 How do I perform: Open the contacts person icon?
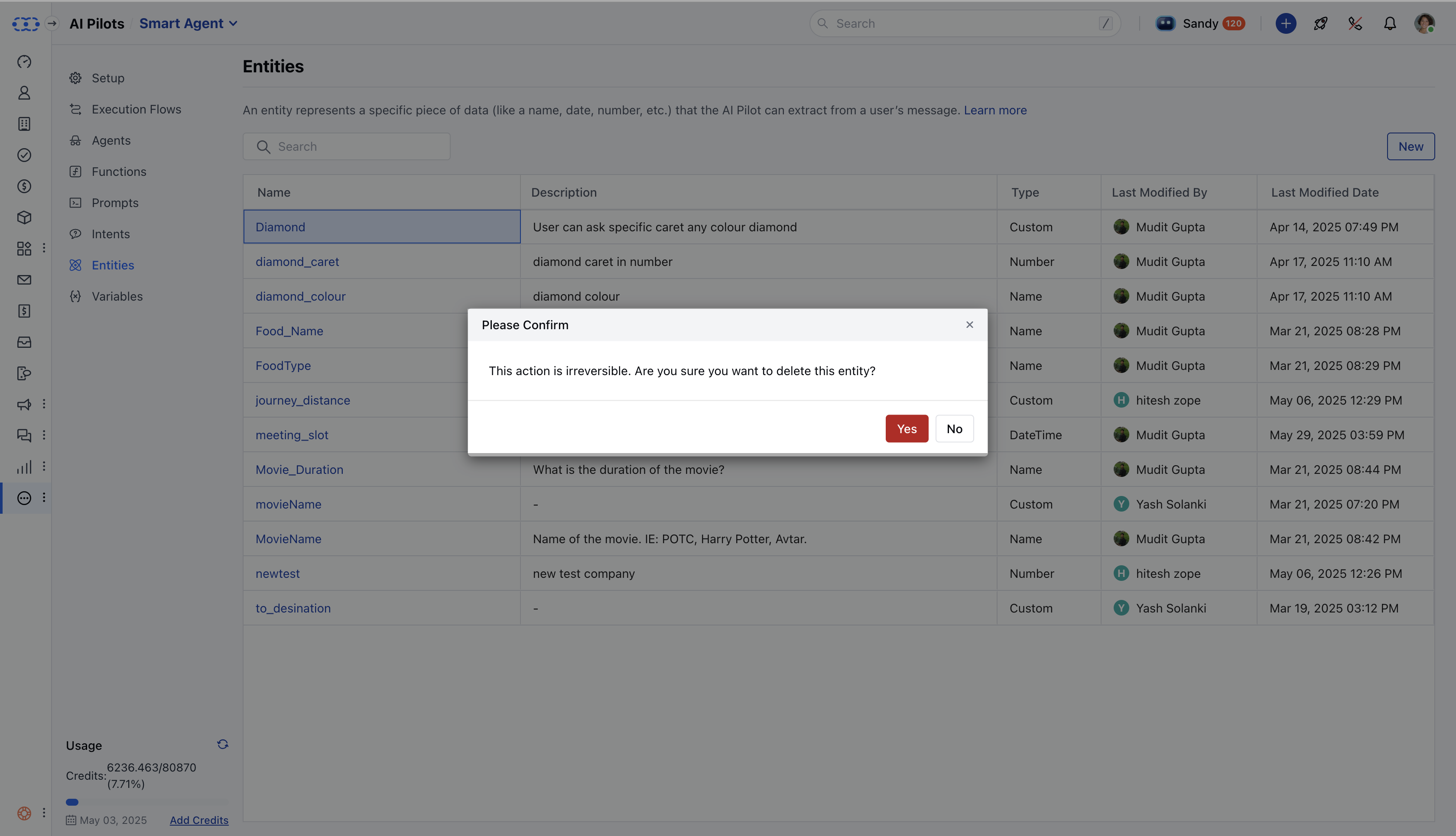click(x=24, y=93)
